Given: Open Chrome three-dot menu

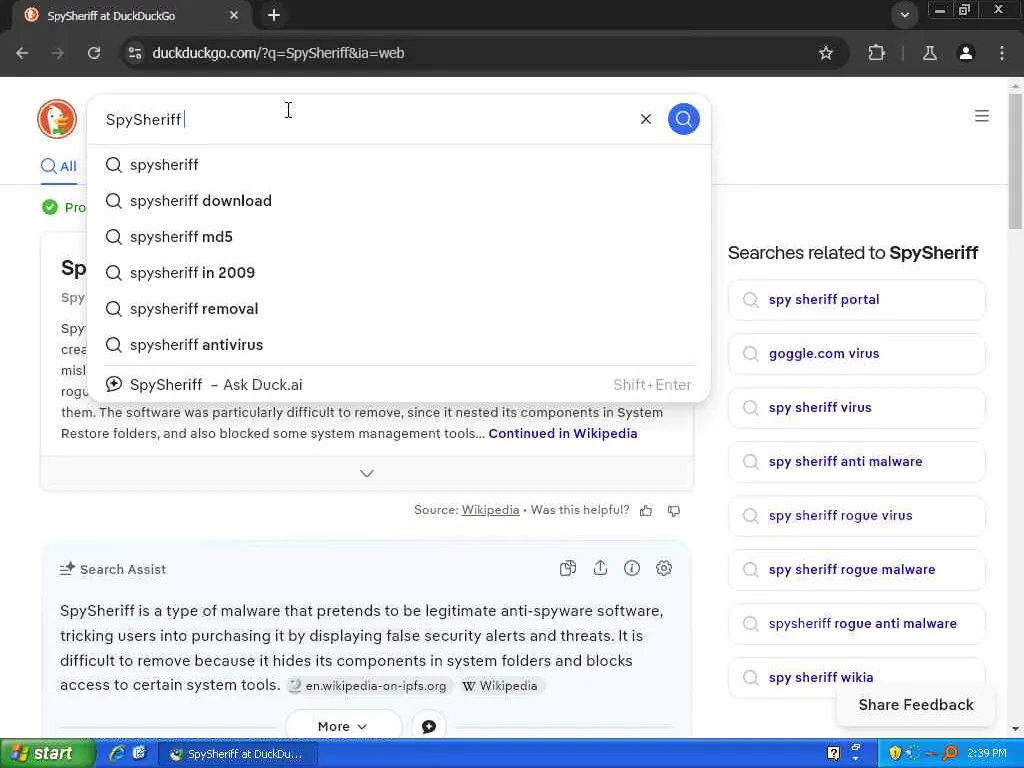Looking at the screenshot, I should click(1002, 53).
